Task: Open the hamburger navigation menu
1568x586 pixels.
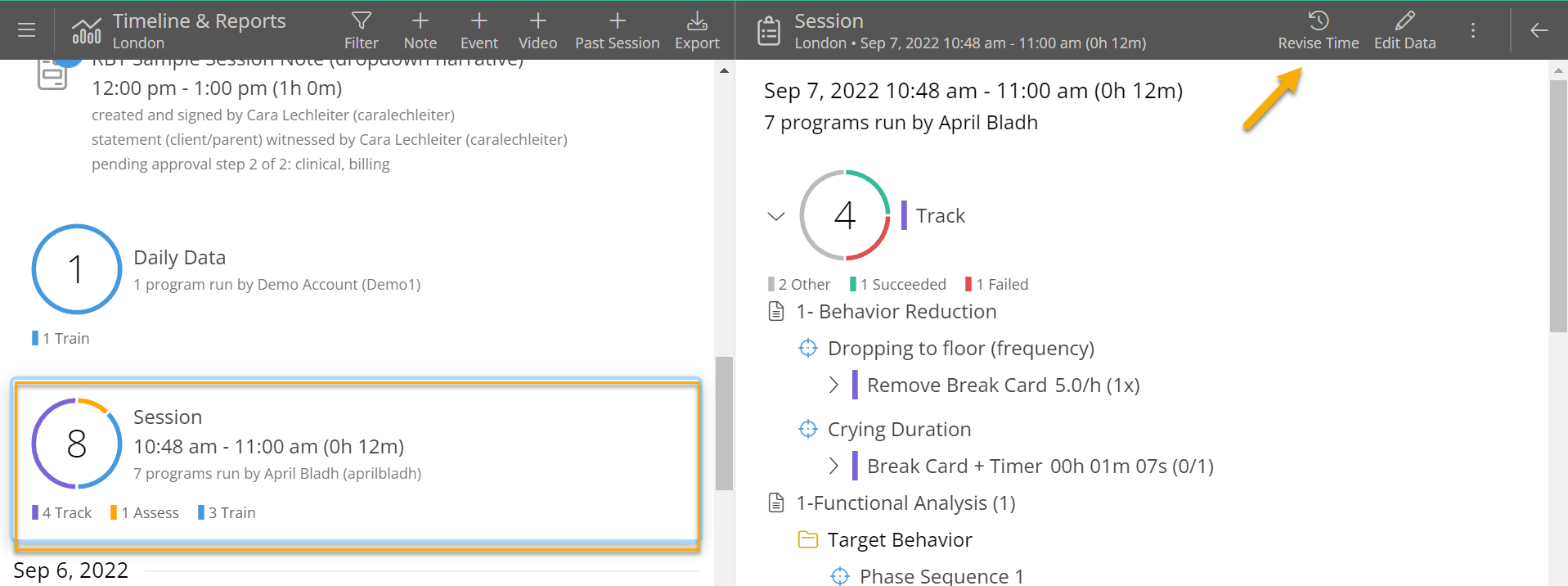Action: 27,30
